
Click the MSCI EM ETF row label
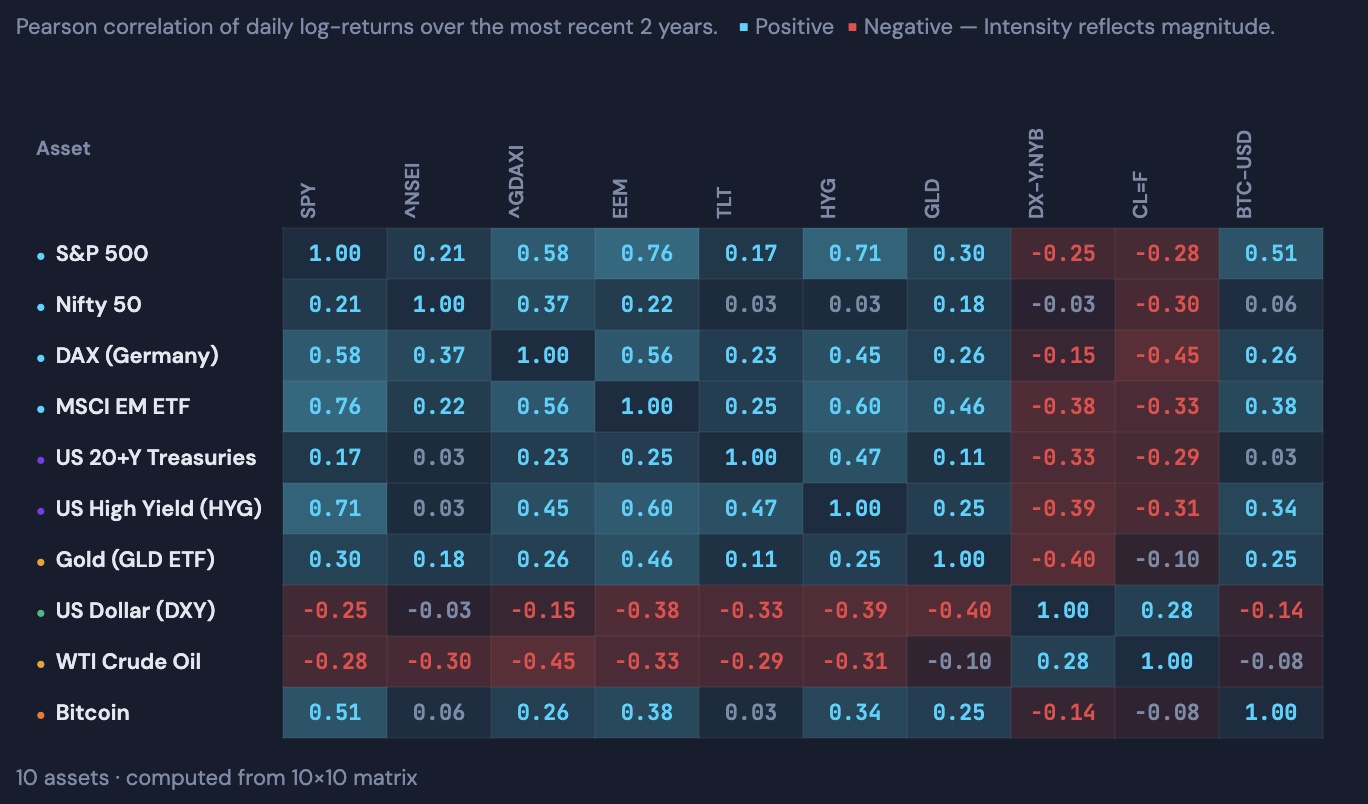pyautogui.click(x=122, y=407)
